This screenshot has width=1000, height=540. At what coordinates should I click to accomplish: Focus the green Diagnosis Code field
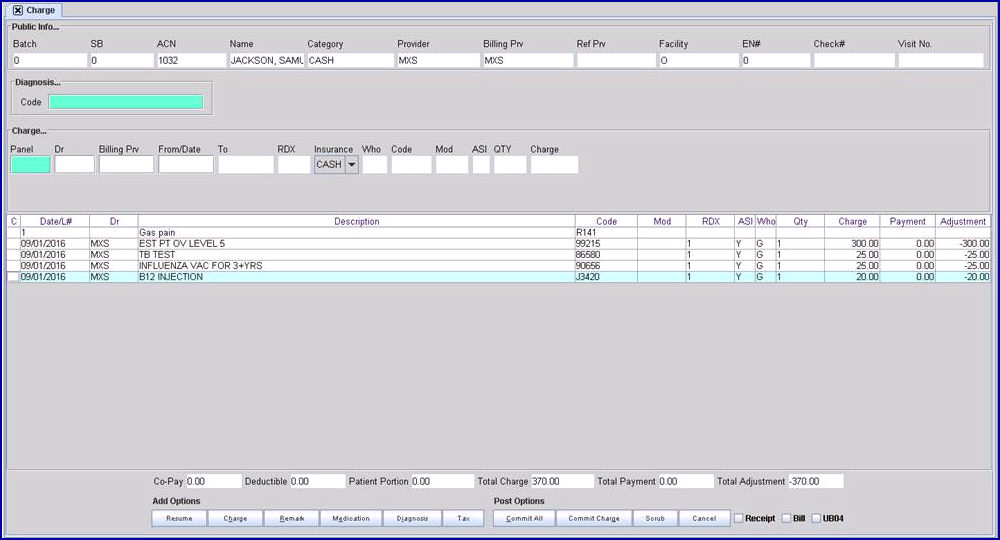point(126,102)
